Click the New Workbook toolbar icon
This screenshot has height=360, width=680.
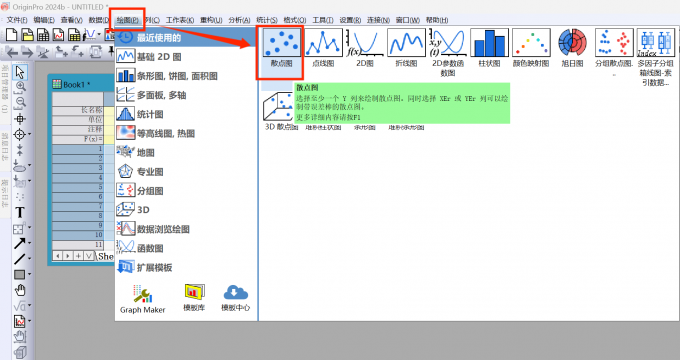coord(43,34)
